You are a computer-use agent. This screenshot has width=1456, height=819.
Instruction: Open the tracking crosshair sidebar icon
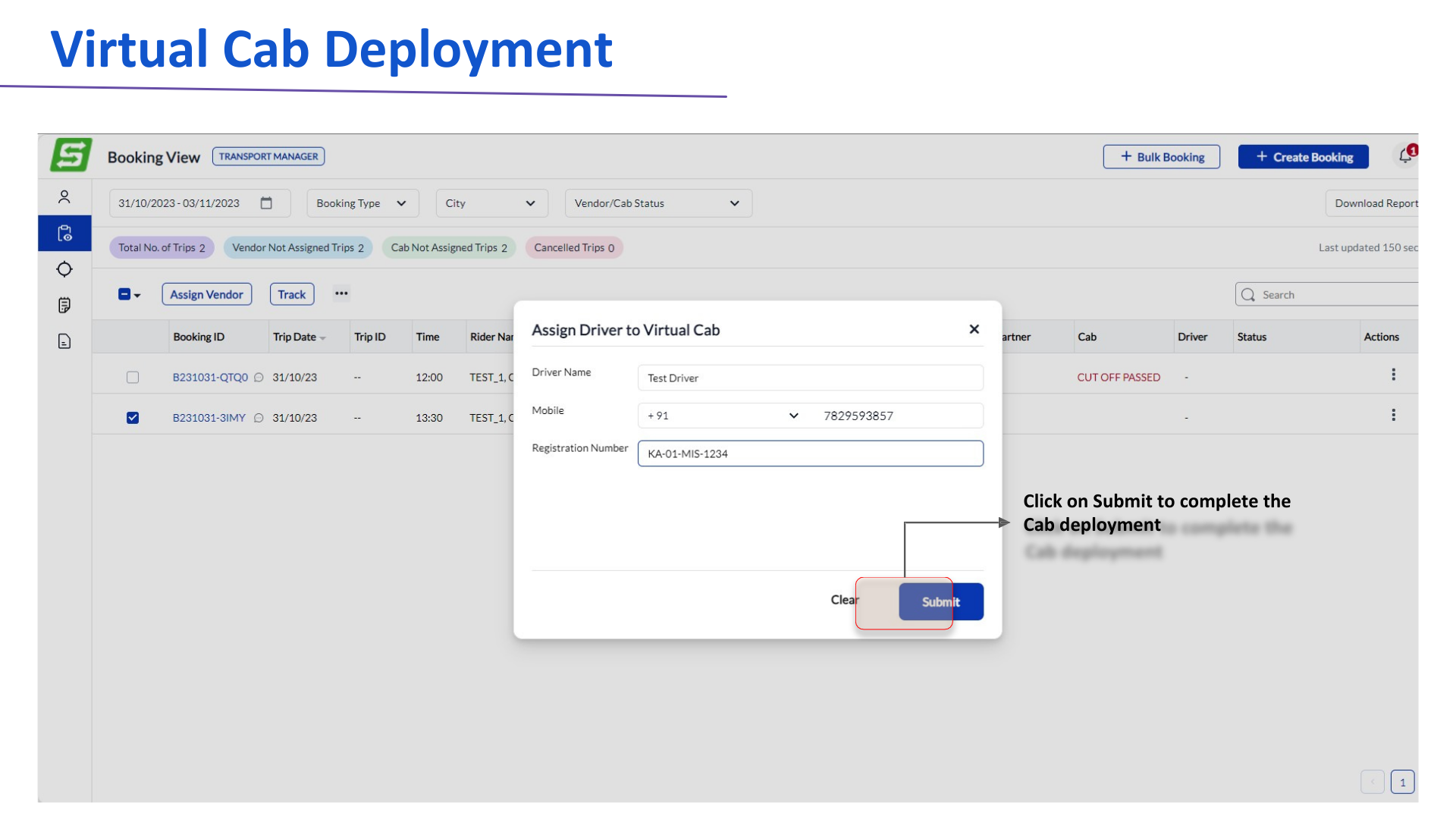64,269
